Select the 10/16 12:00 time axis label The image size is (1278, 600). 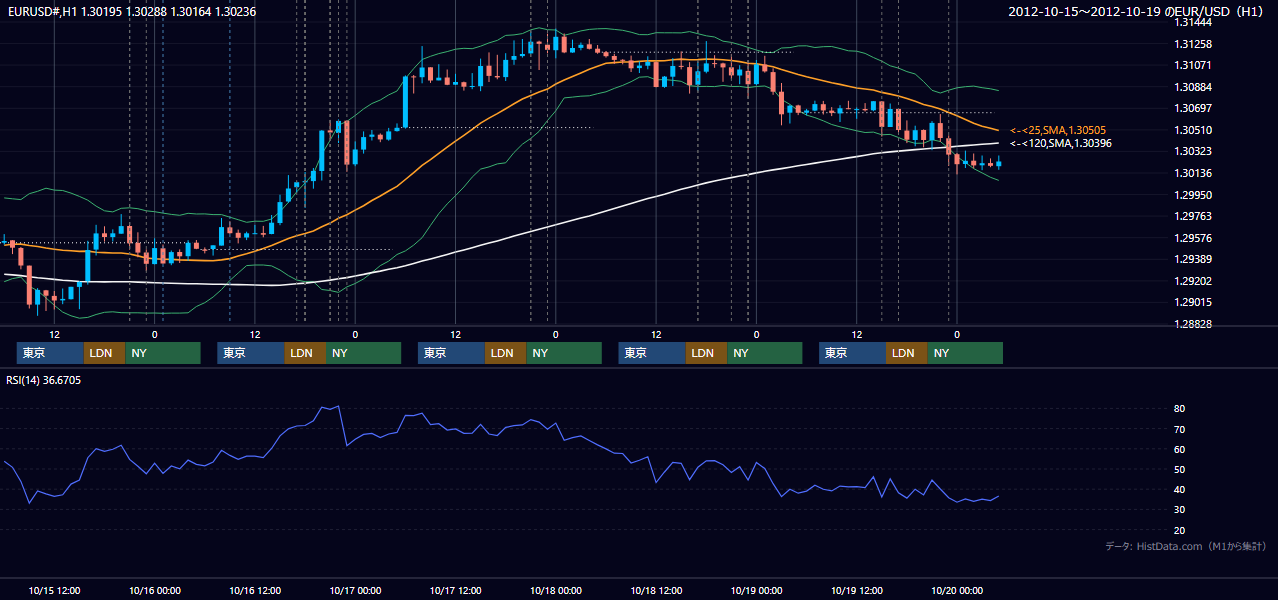pos(255,590)
